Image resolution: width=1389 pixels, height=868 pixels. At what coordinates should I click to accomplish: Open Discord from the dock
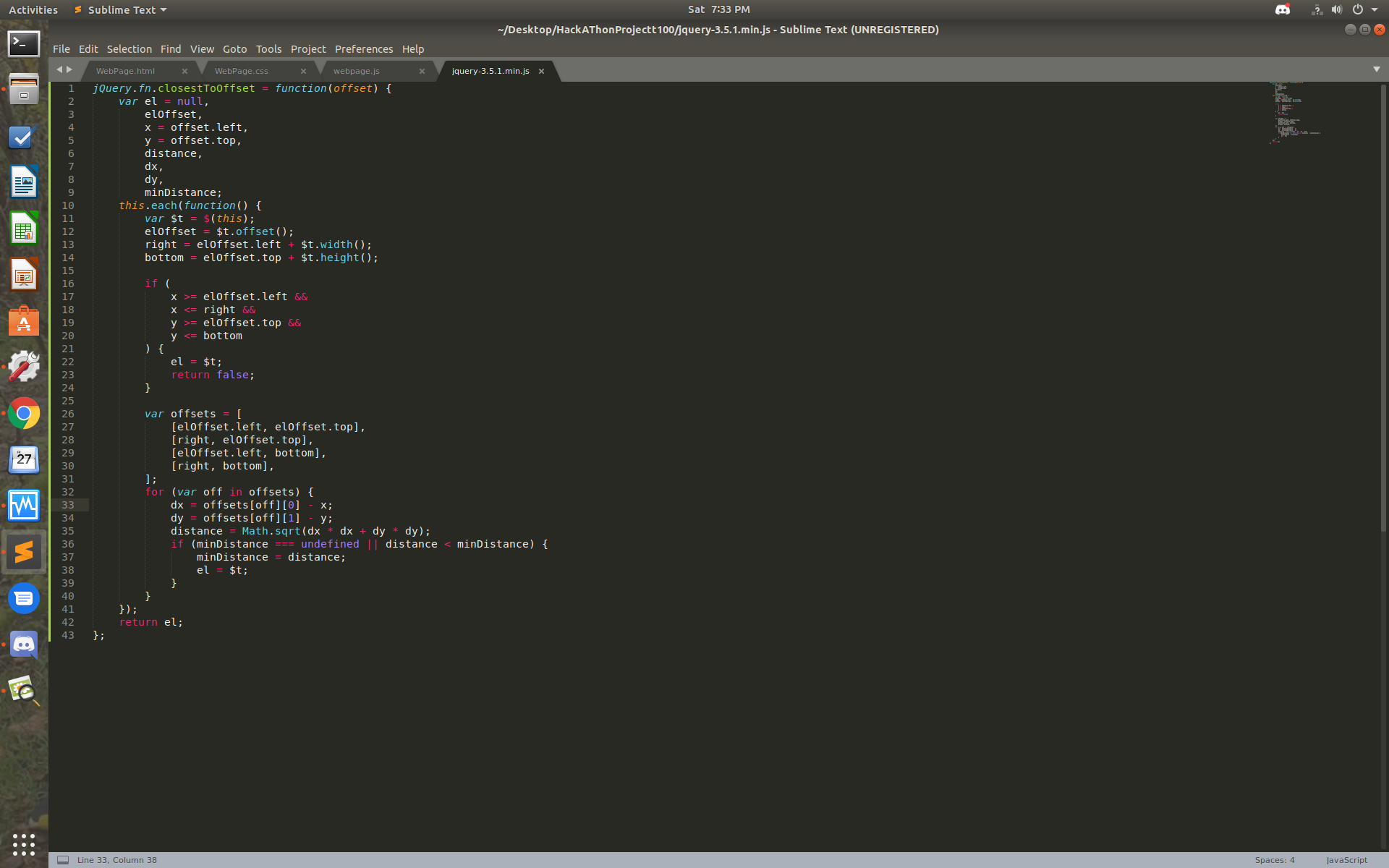[x=24, y=644]
